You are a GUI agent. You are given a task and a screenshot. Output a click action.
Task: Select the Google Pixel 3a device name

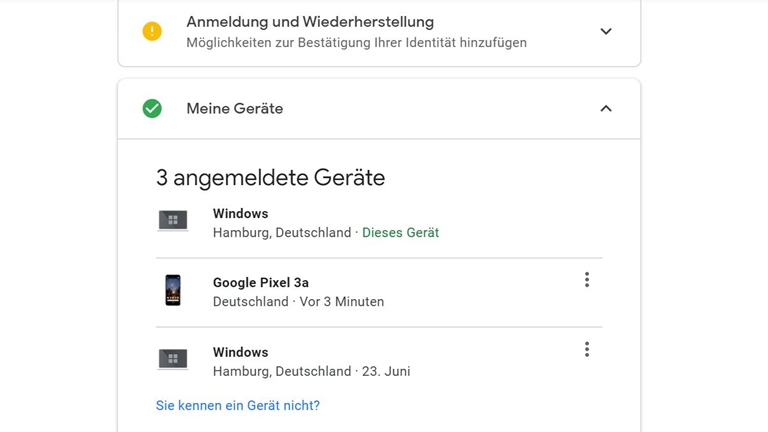point(261,283)
